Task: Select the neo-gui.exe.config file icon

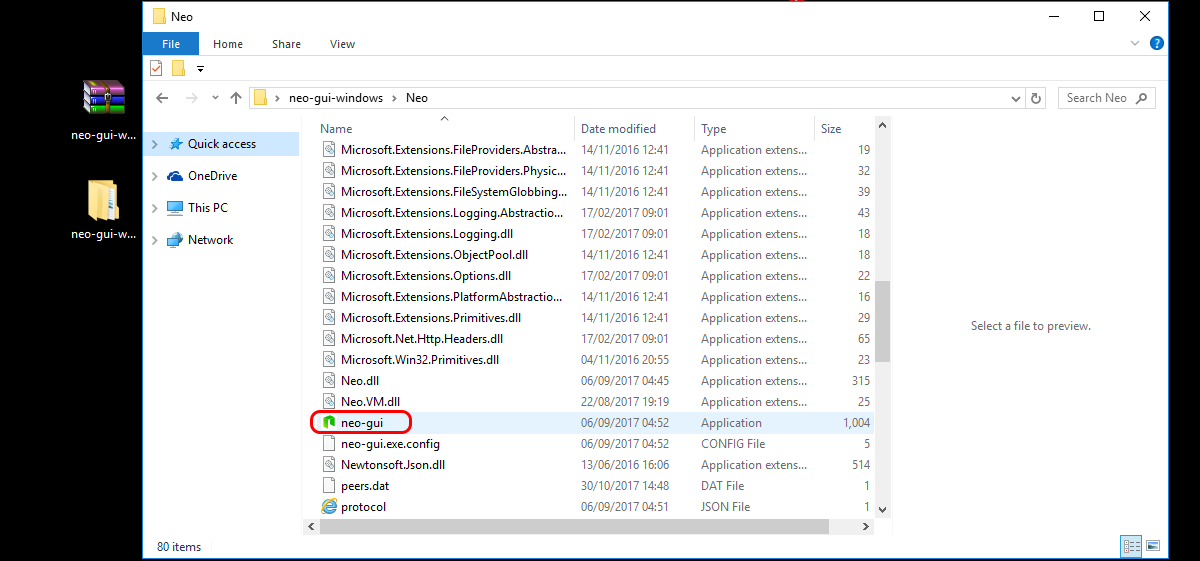Action: [329, 444]
